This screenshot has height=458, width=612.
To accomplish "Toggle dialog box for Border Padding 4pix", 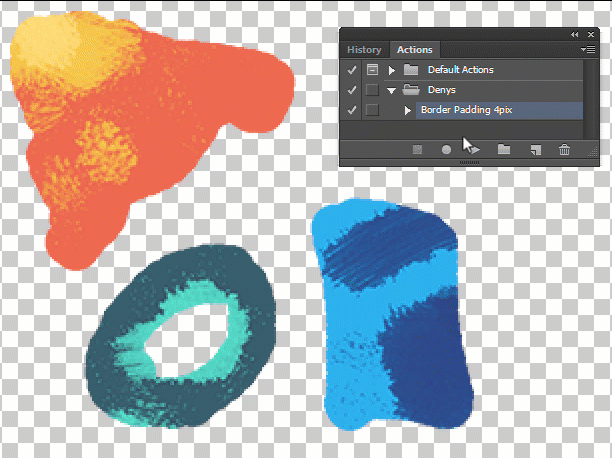I will 372,110.
